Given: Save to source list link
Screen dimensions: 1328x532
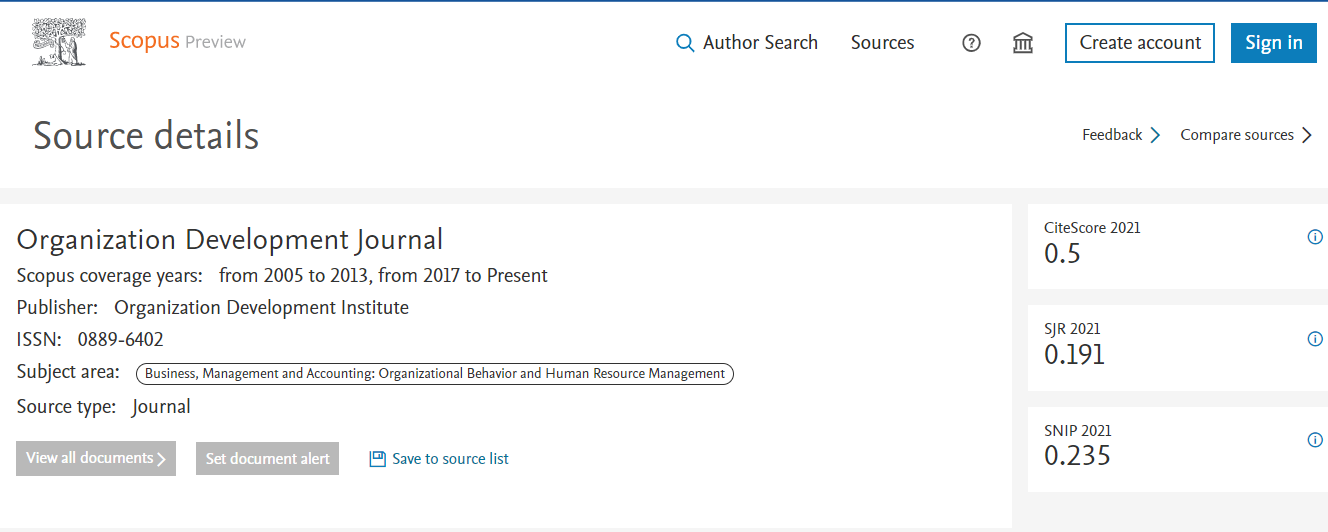Looking at the screenshot, I should click(x=450, y=459).
